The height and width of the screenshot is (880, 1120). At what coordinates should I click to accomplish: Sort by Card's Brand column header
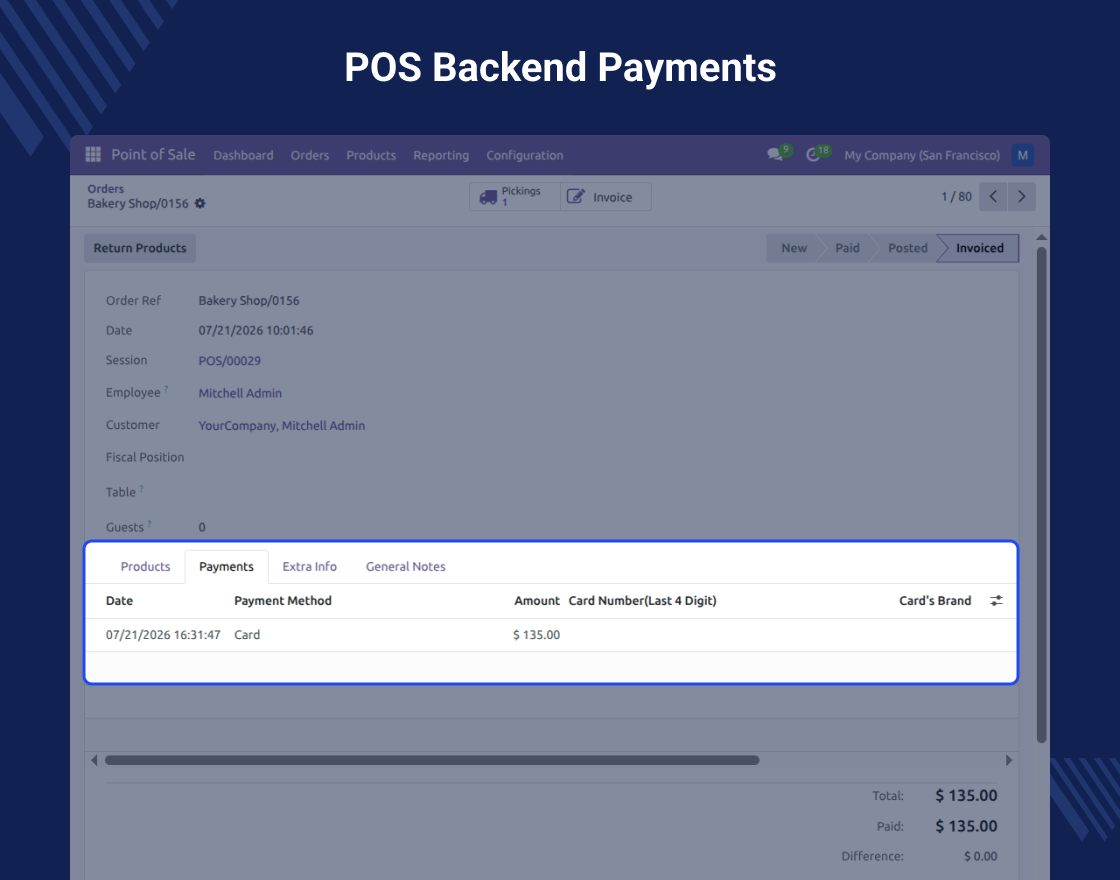(x=935, y=601)
